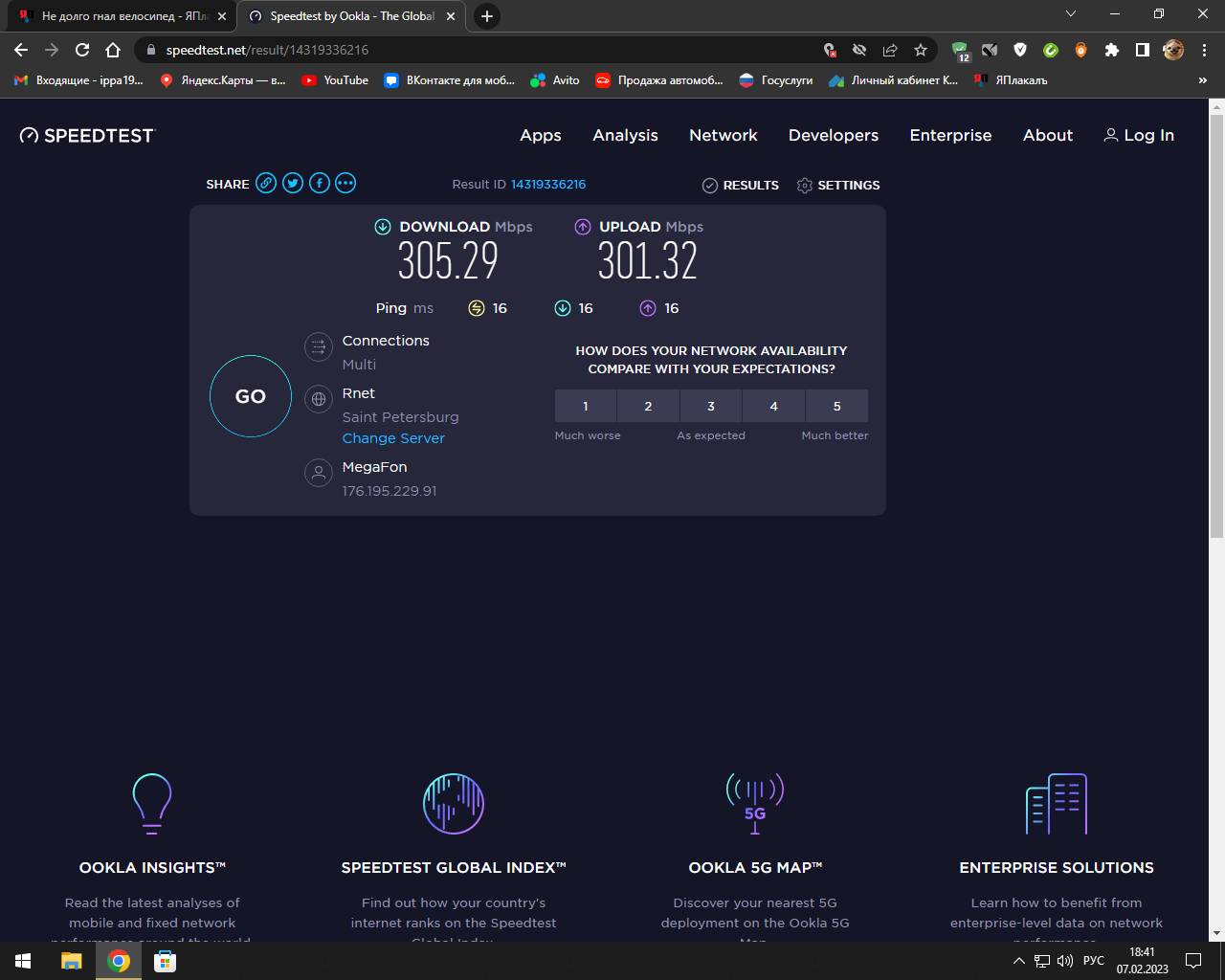The height and width of the screenshot is (980, 1225).
Task: Rate network availability as 5
Action: (x=836, y=406)
